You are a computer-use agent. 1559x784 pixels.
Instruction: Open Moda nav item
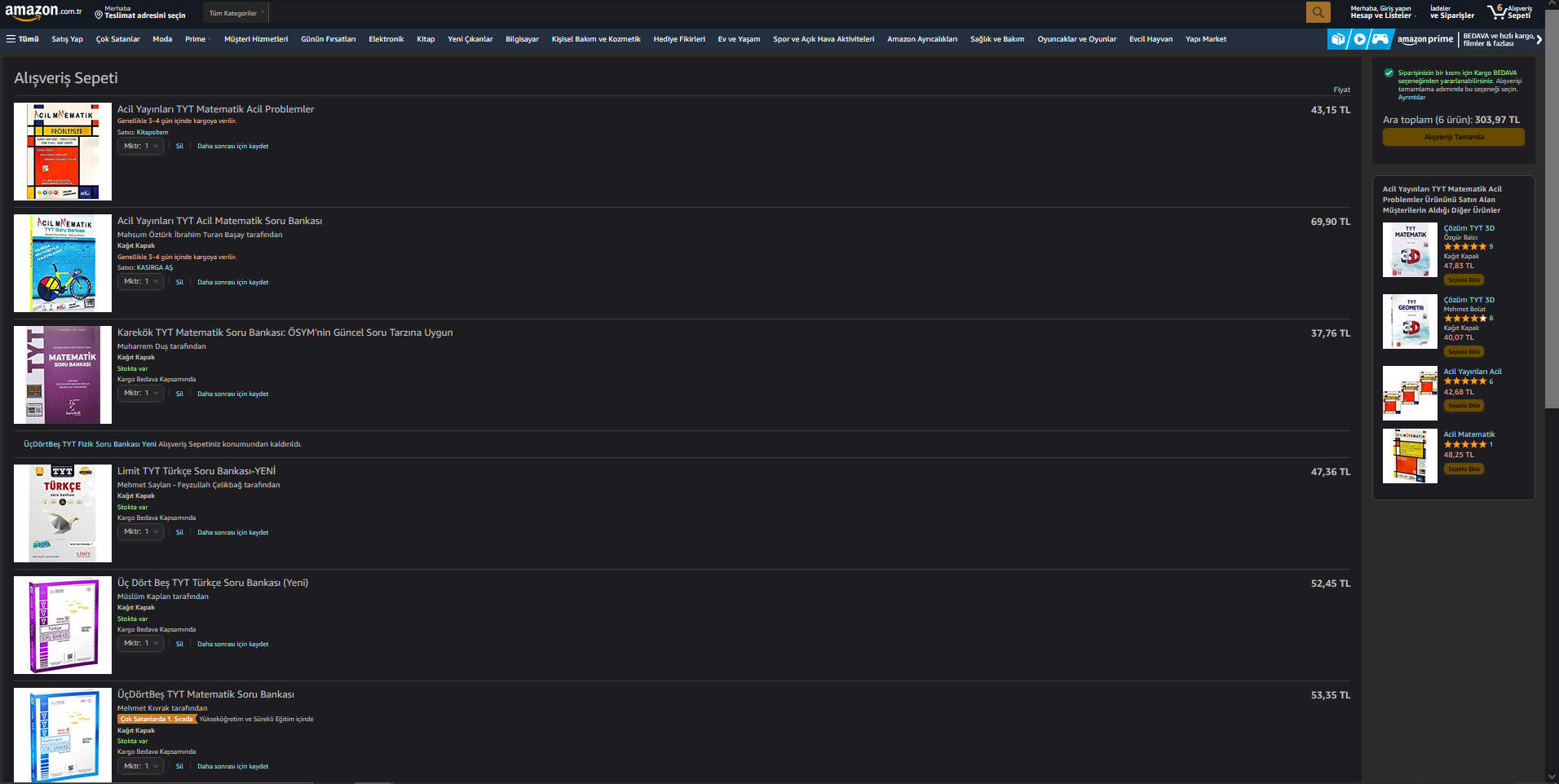tap(162, 39)
